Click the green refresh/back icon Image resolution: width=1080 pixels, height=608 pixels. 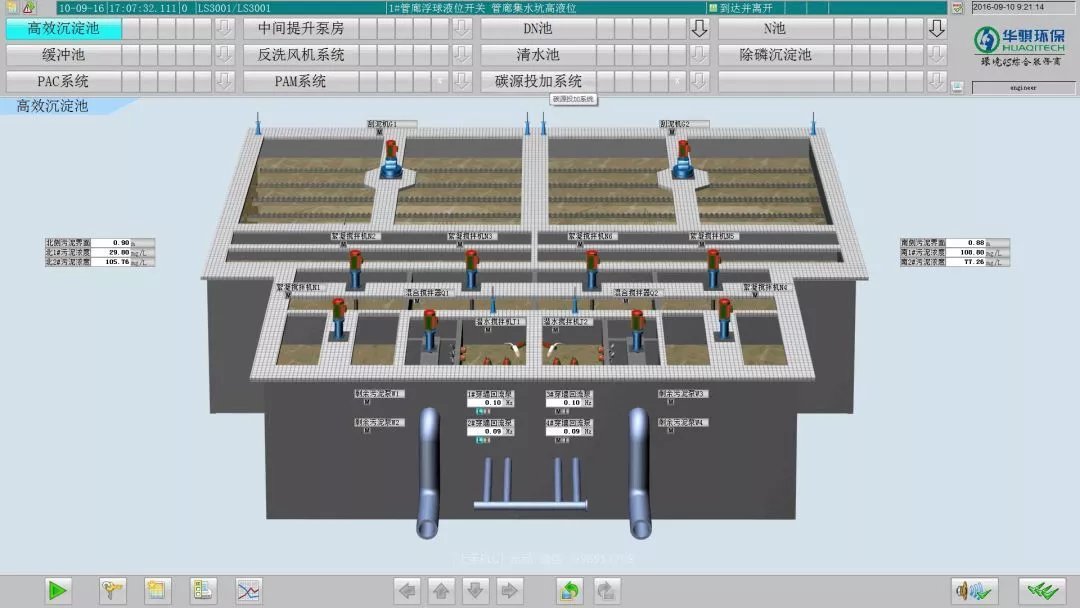pos(569,590)
